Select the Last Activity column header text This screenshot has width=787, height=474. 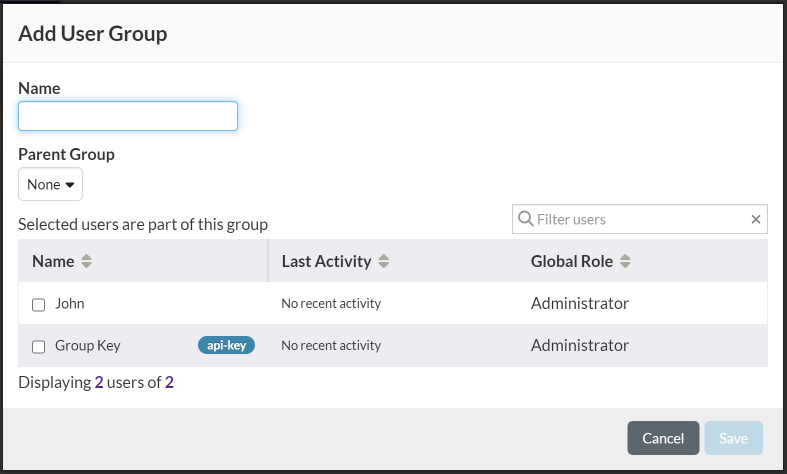[326, 261]
